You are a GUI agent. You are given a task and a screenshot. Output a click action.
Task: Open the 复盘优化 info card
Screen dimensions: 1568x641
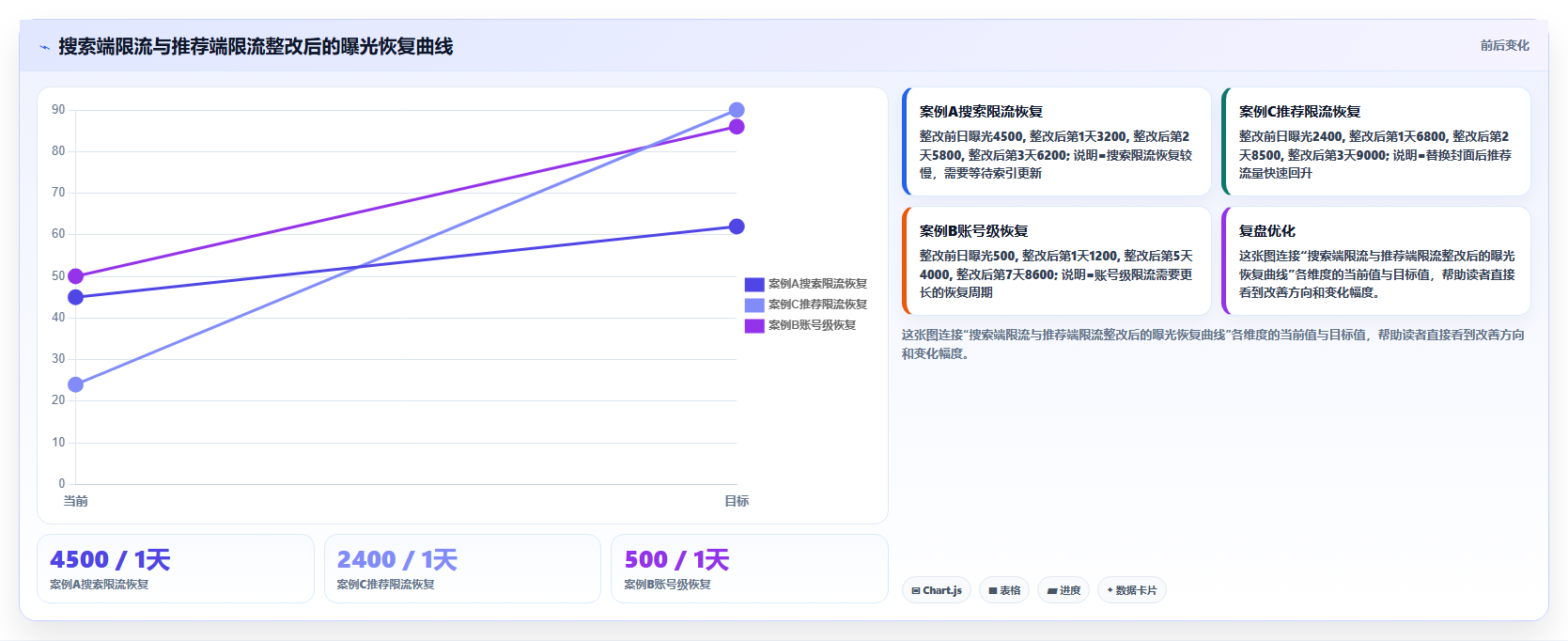click(1375, 260)
